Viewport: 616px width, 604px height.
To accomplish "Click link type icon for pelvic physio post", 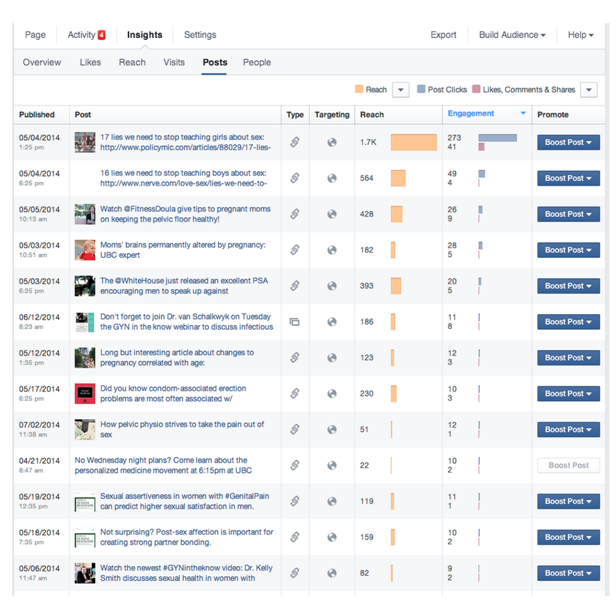I will coord(295,430).
